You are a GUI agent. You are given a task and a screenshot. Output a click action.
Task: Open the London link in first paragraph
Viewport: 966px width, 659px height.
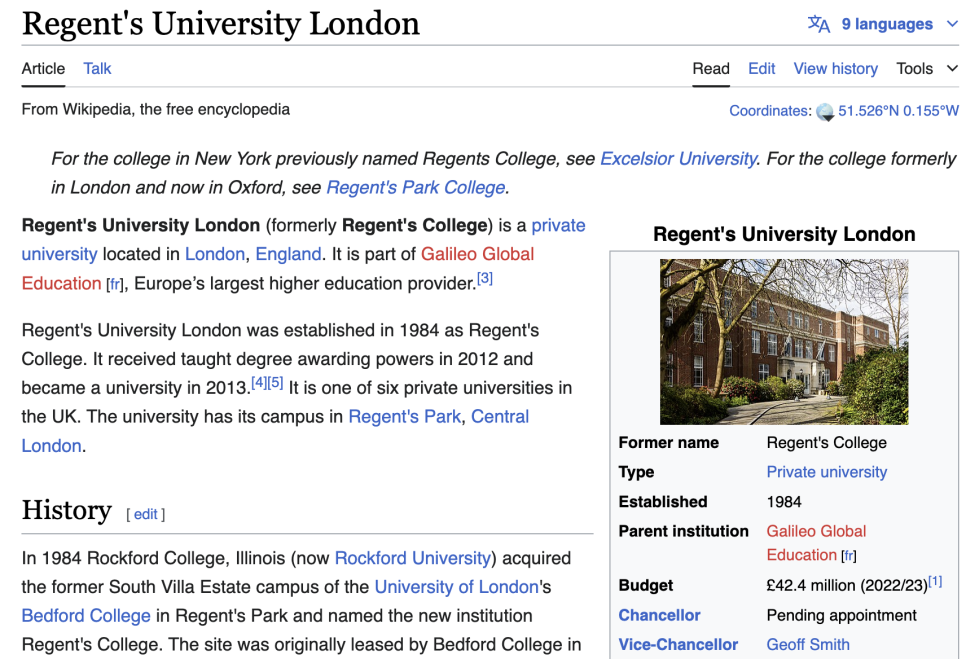coord(214,254)
